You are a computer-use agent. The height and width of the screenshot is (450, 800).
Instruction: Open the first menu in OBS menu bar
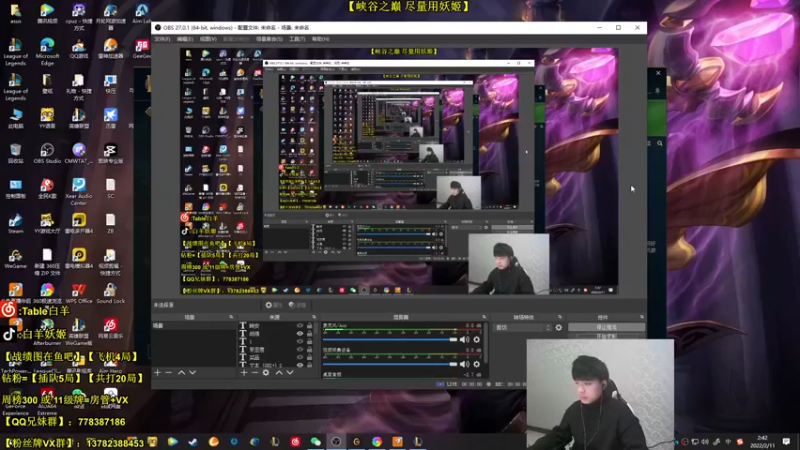162,39
